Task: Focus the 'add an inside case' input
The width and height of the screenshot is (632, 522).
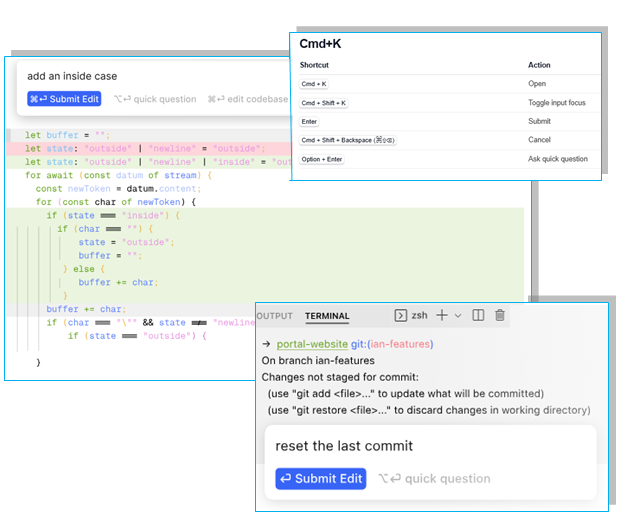Action: click(150, 76)
